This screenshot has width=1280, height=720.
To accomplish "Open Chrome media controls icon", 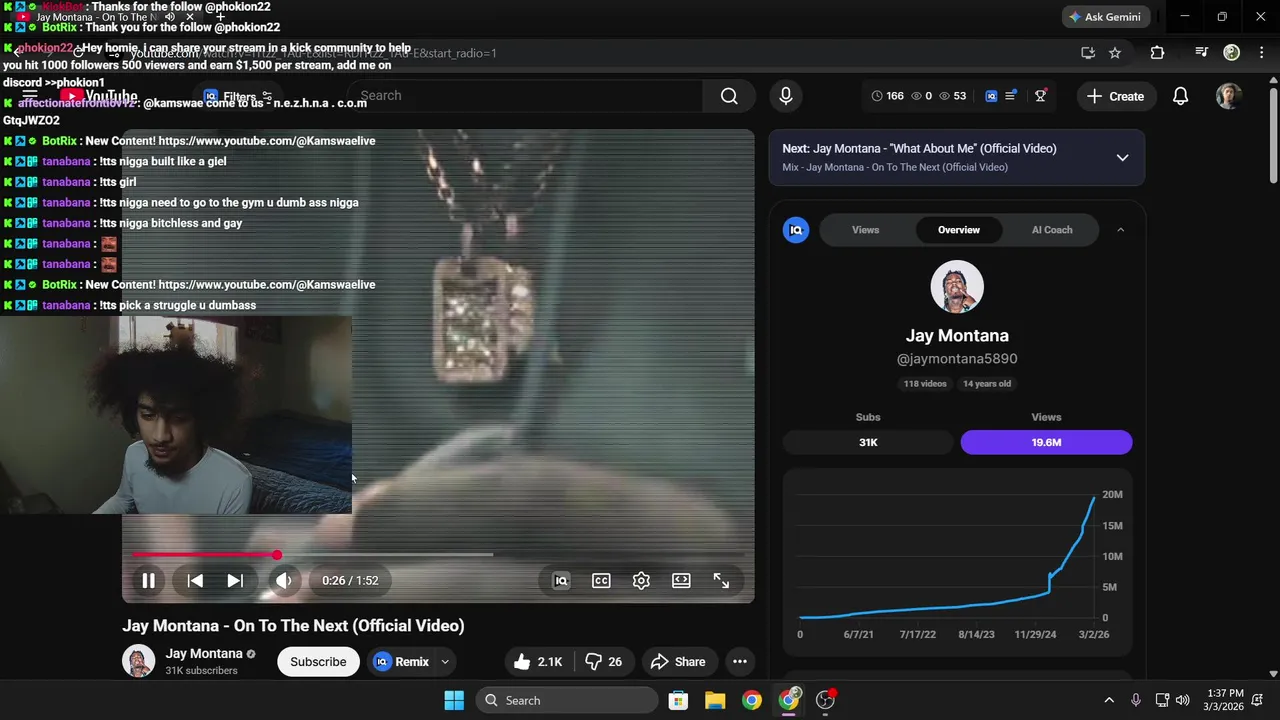I will (x=1202, y=53).
